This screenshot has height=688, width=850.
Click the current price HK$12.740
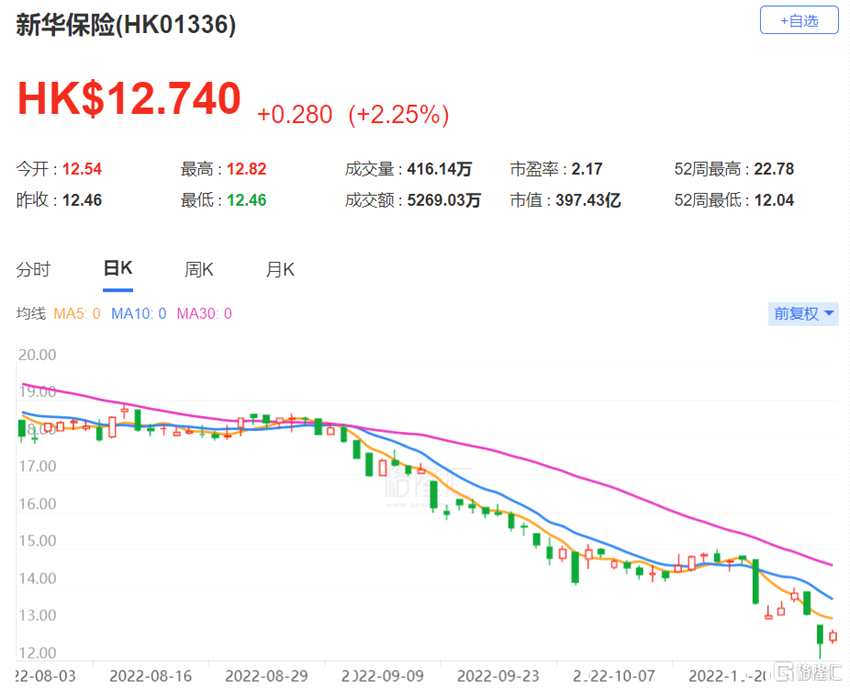(x=129, y=98)
